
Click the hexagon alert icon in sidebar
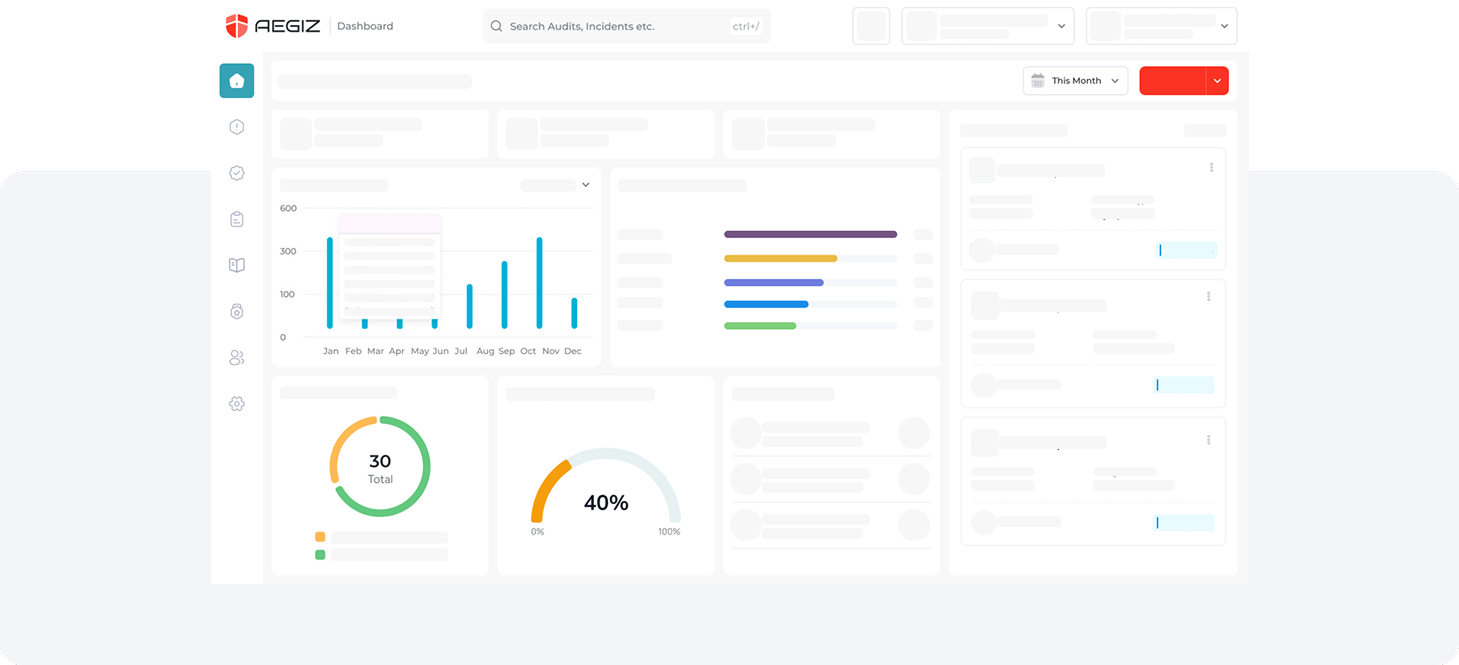click(237, 127)
